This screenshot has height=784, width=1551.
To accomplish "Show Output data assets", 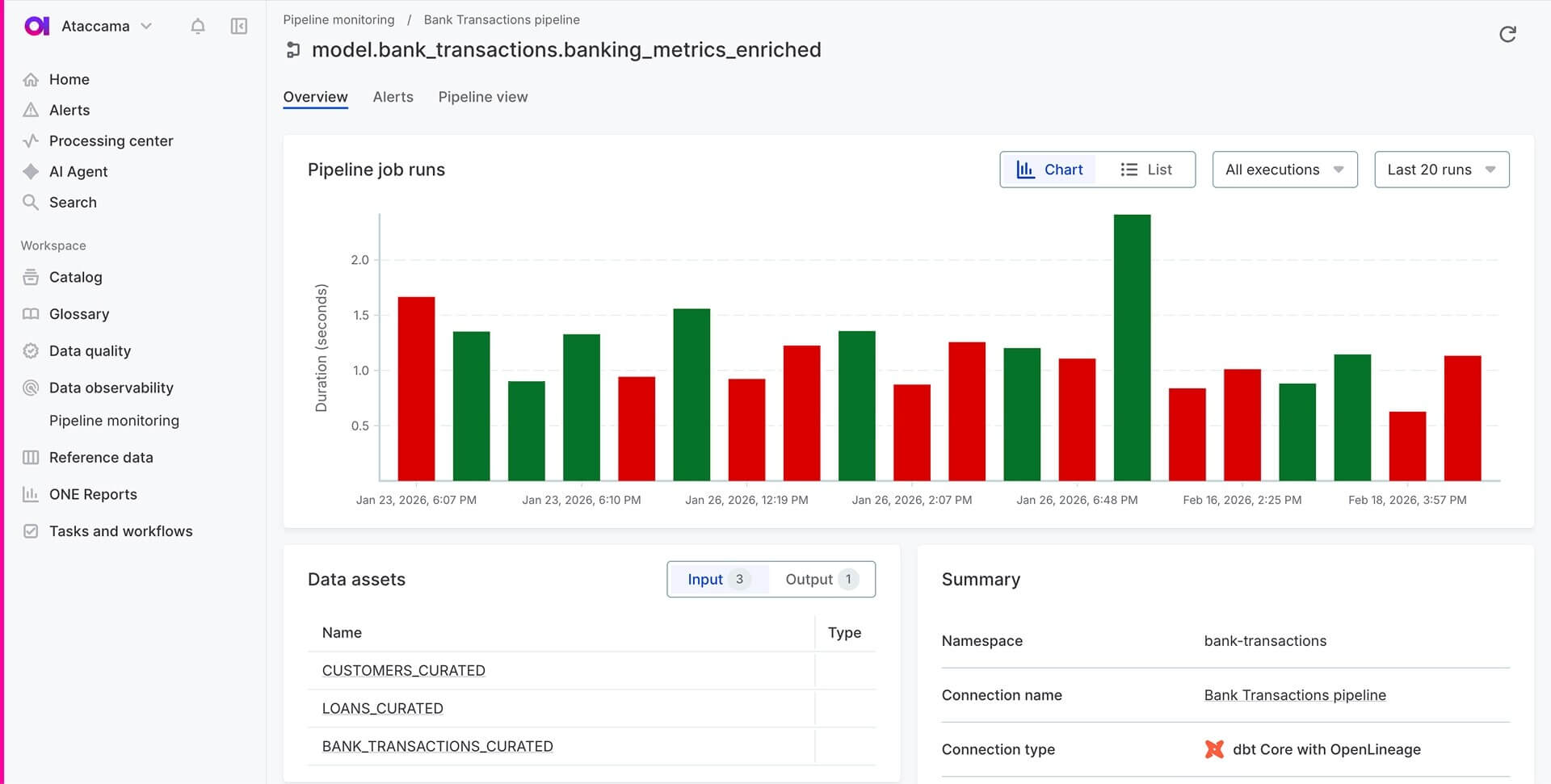I will click(x=821, y=580).
